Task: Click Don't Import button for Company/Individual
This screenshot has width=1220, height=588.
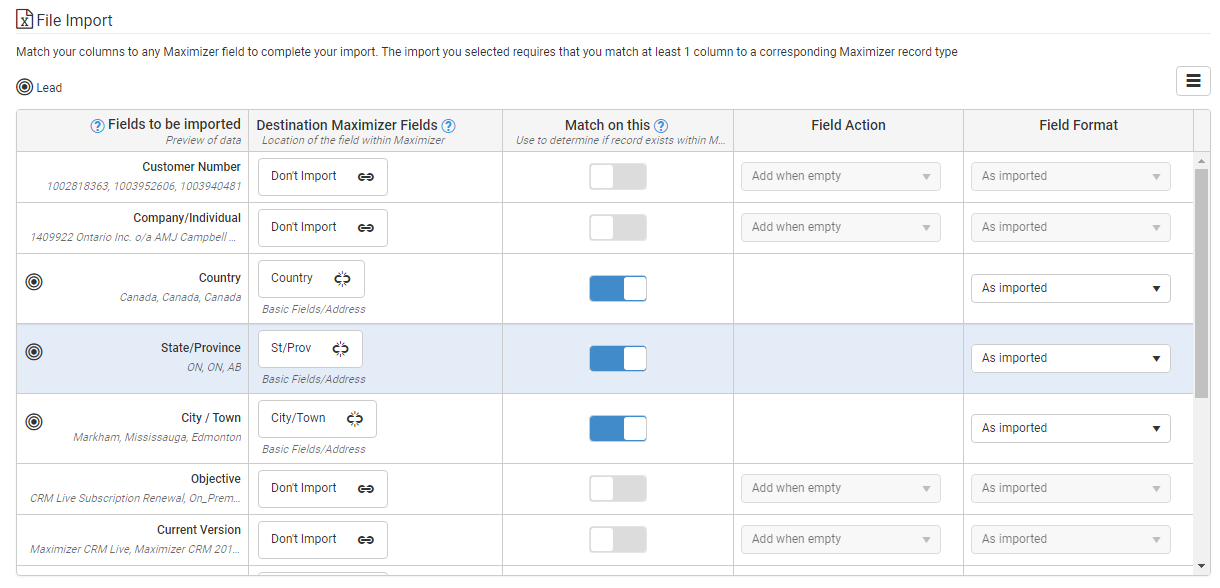Action: [323, 228]
